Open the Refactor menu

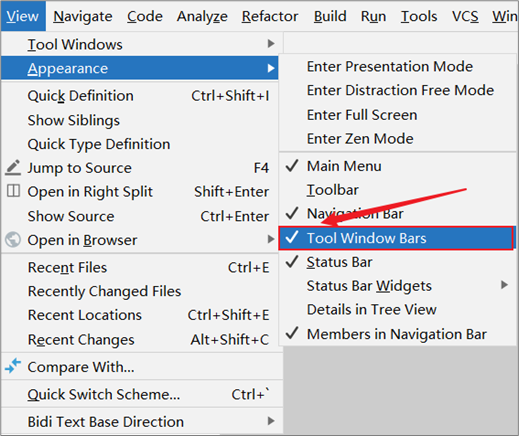point(270,16)
